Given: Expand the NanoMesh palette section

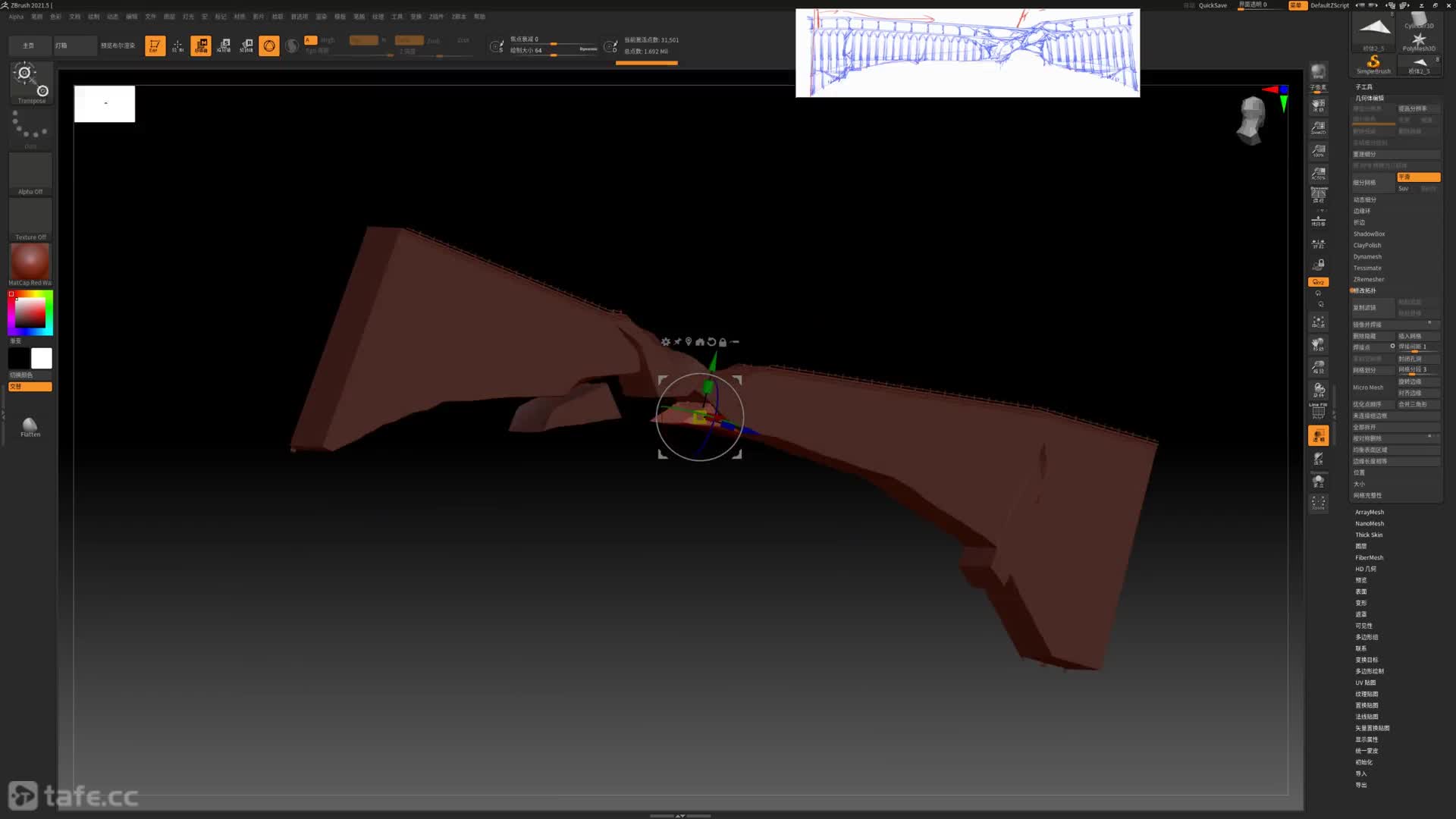Looking at the screenshot, I should pos(1370,524).
